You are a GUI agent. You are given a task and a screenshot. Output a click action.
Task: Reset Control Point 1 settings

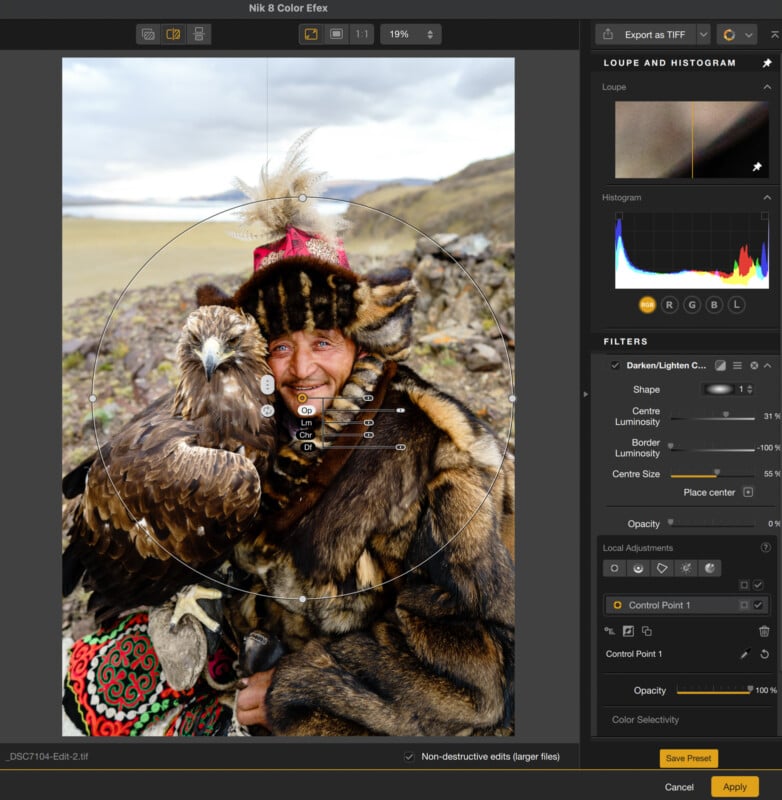point(764,654)
